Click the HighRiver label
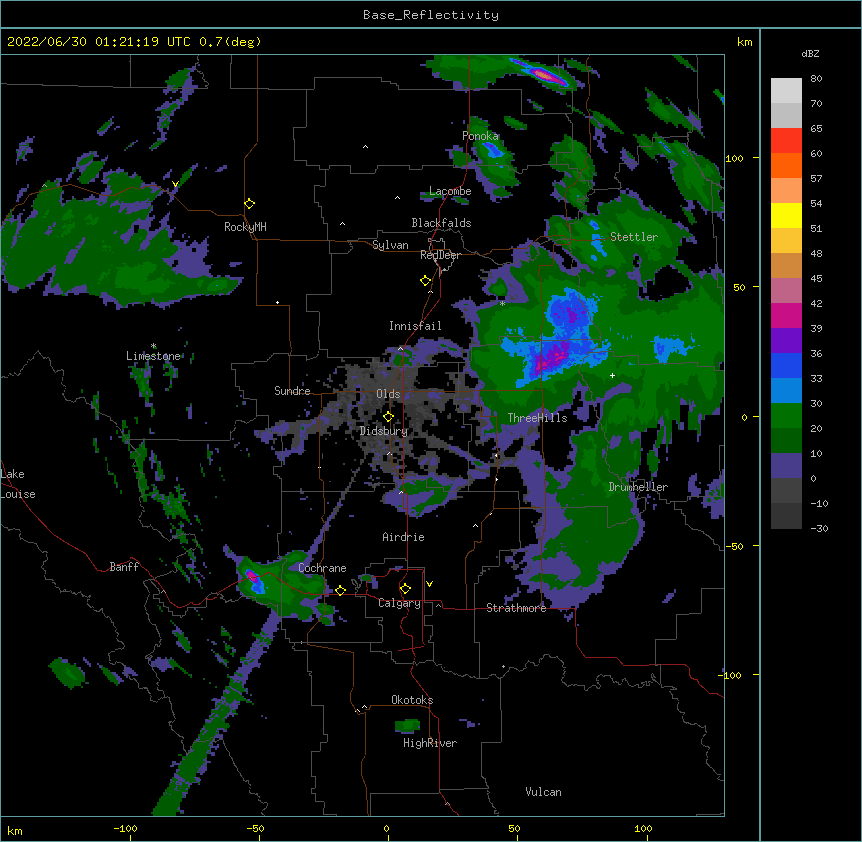 pyautogui.click(x=430, y=743)
